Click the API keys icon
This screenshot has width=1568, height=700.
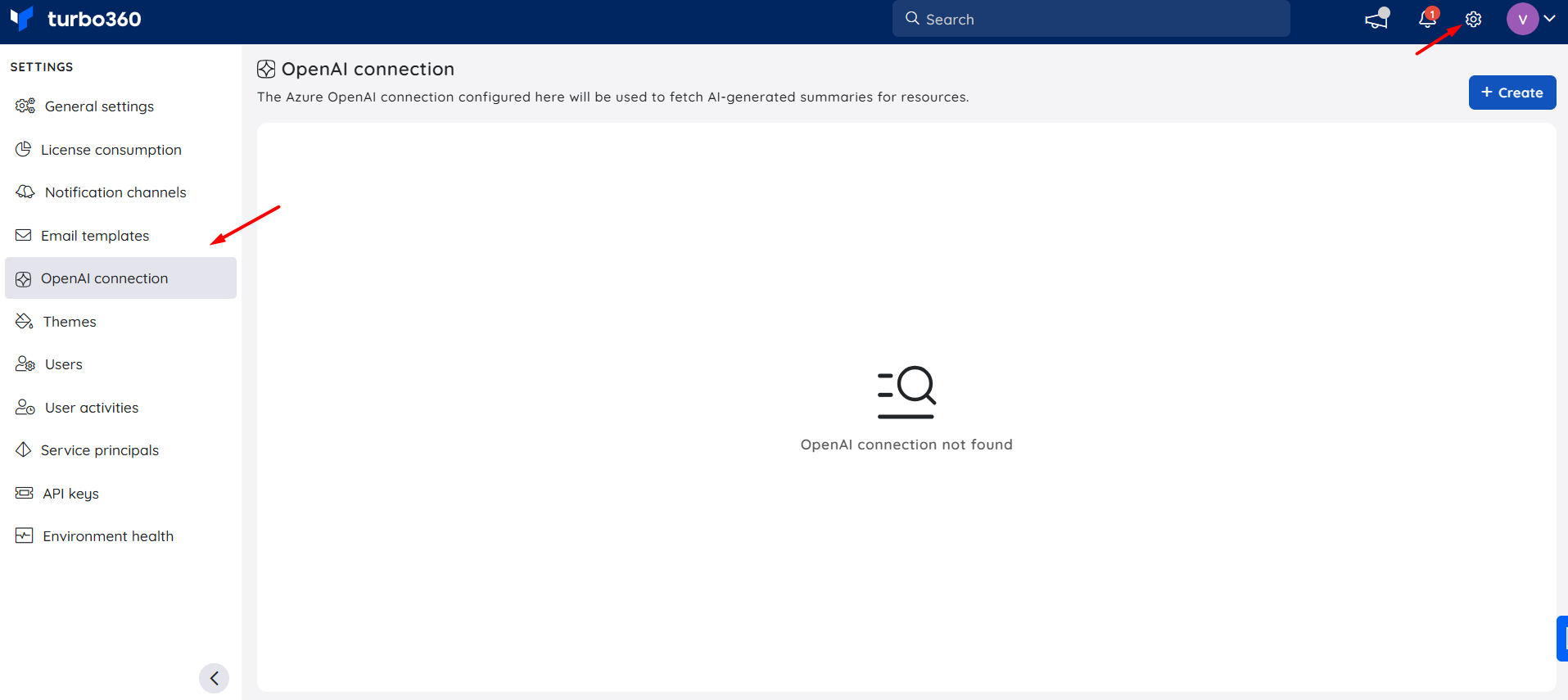tap(25, 493)
